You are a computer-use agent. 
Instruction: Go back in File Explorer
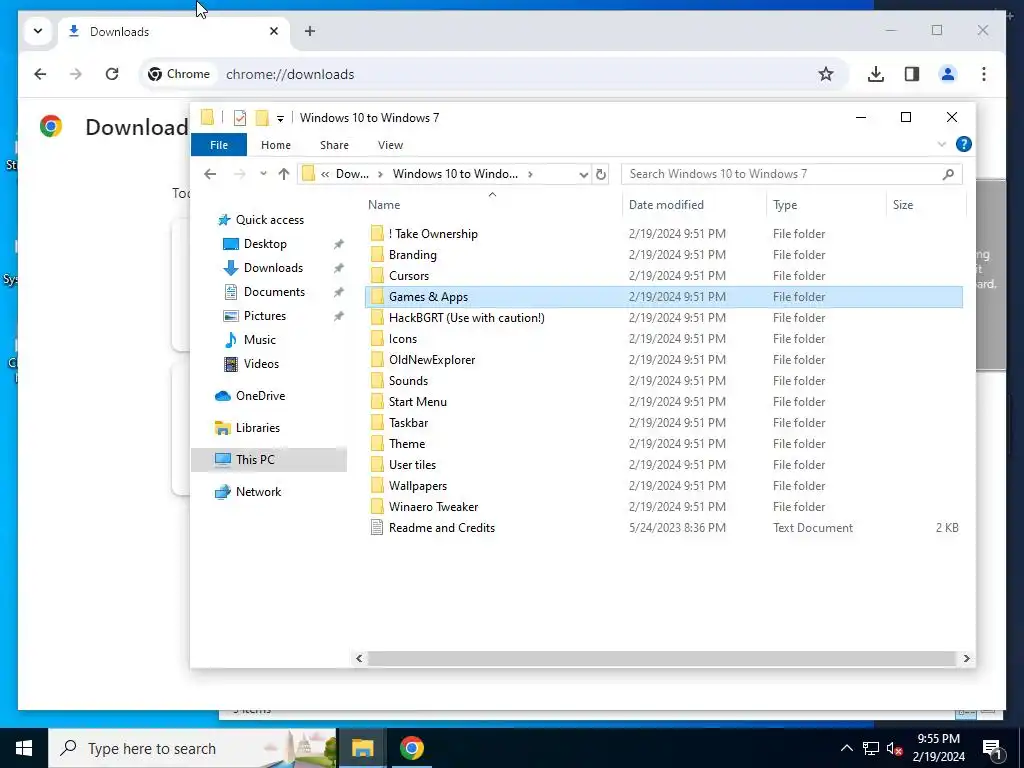[x=210, y=174]
